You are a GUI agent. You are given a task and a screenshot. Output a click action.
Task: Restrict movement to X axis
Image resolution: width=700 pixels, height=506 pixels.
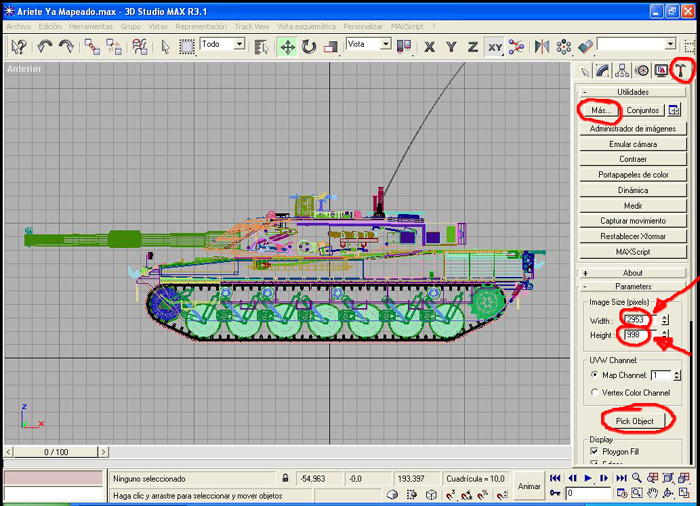coord(429,46)
